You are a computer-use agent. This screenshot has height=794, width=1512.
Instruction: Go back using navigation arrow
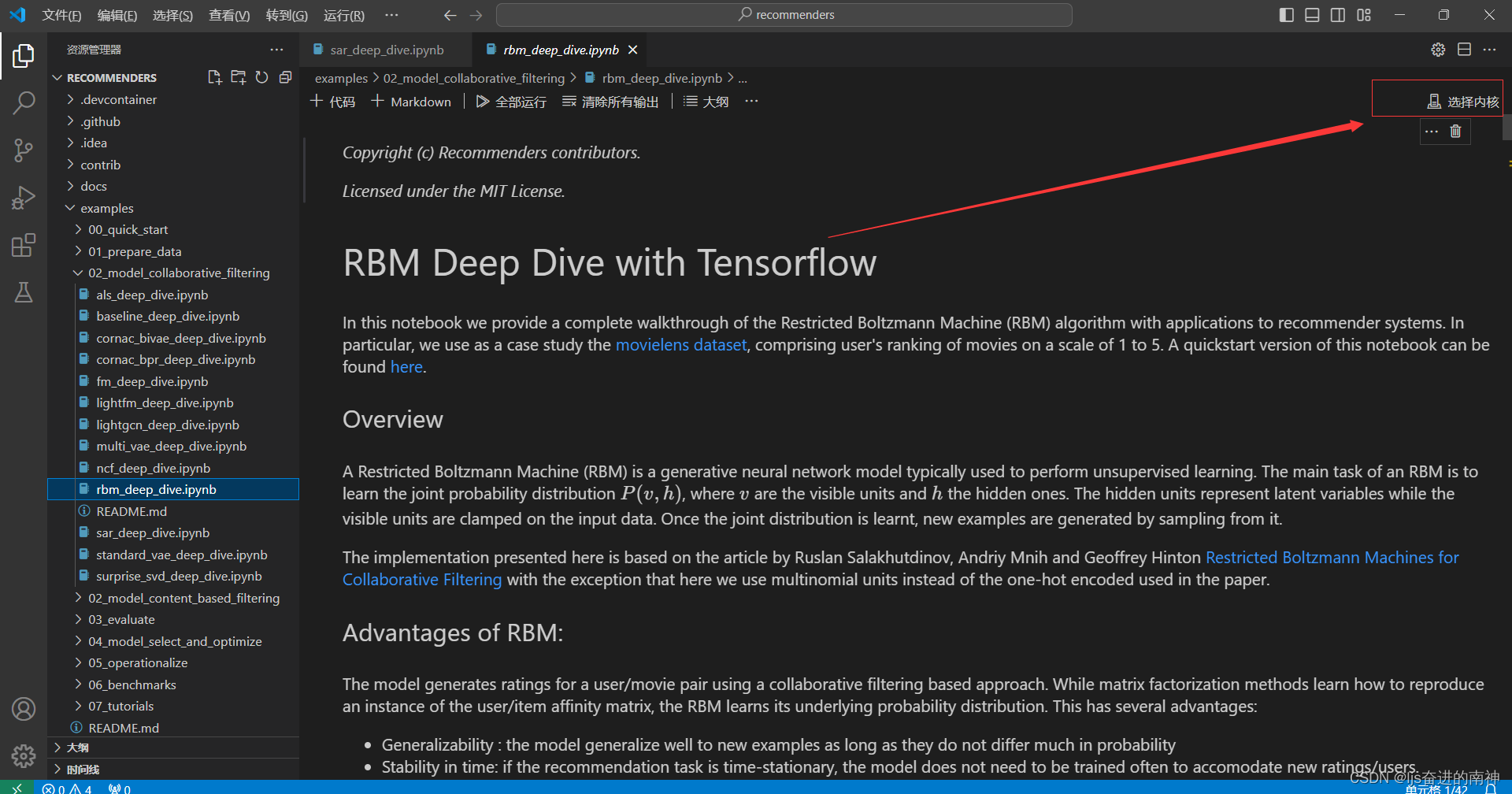pyautogui.click(x=450, y=15)
